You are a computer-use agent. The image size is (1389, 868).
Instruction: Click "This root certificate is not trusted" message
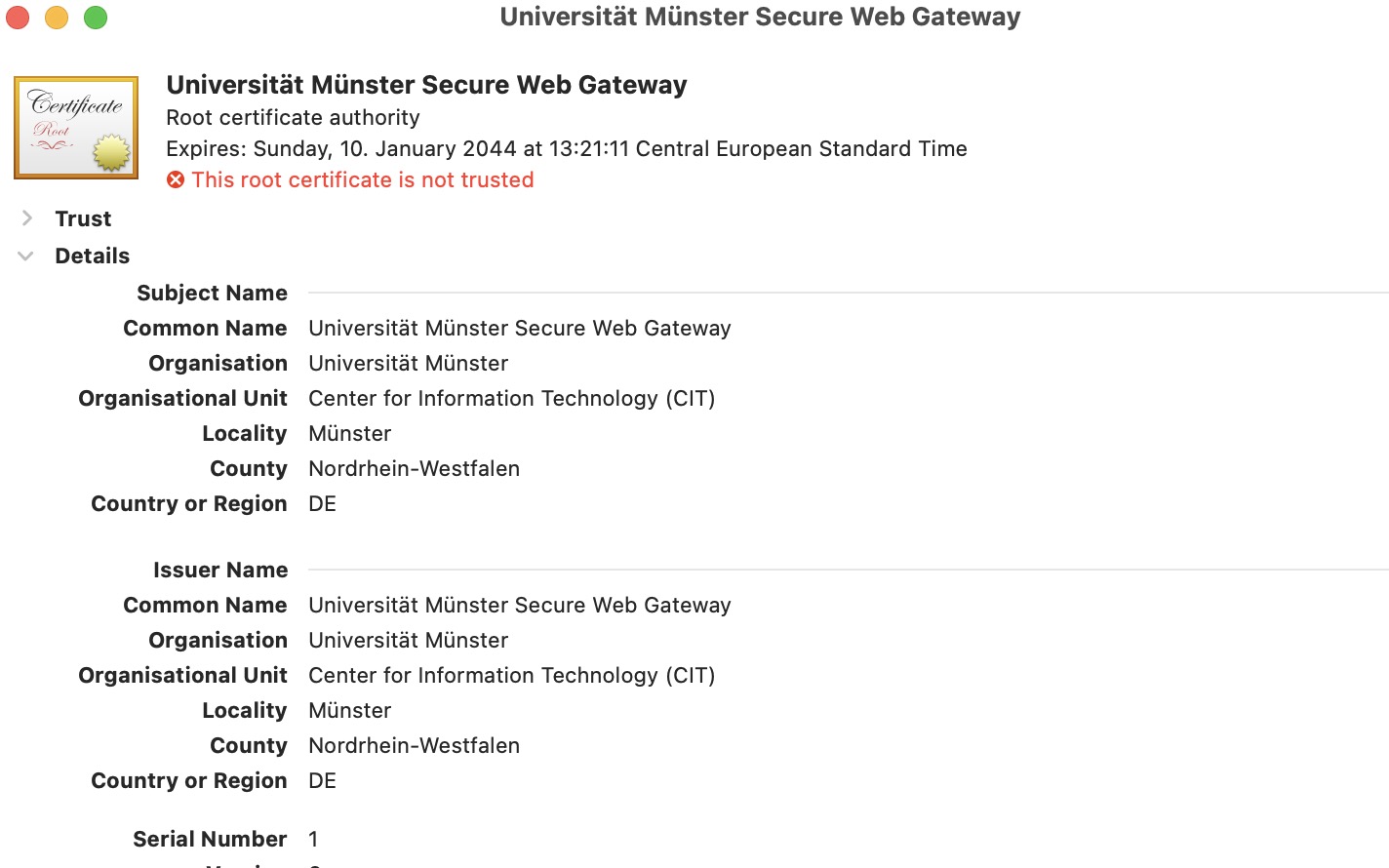[x=363, y=180]
